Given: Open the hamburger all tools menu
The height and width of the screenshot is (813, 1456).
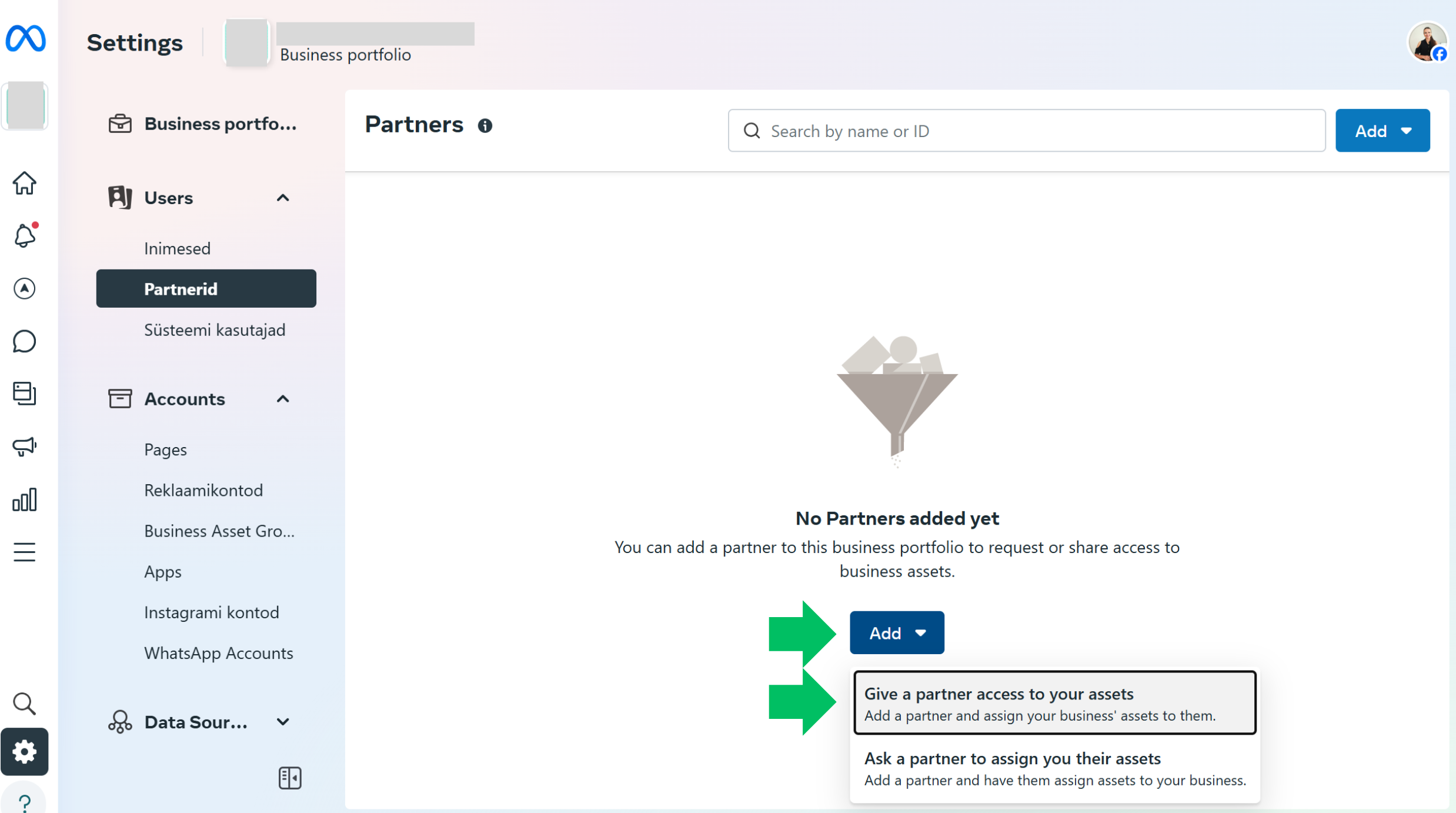Looking at the screenshot, I should 24,552.
